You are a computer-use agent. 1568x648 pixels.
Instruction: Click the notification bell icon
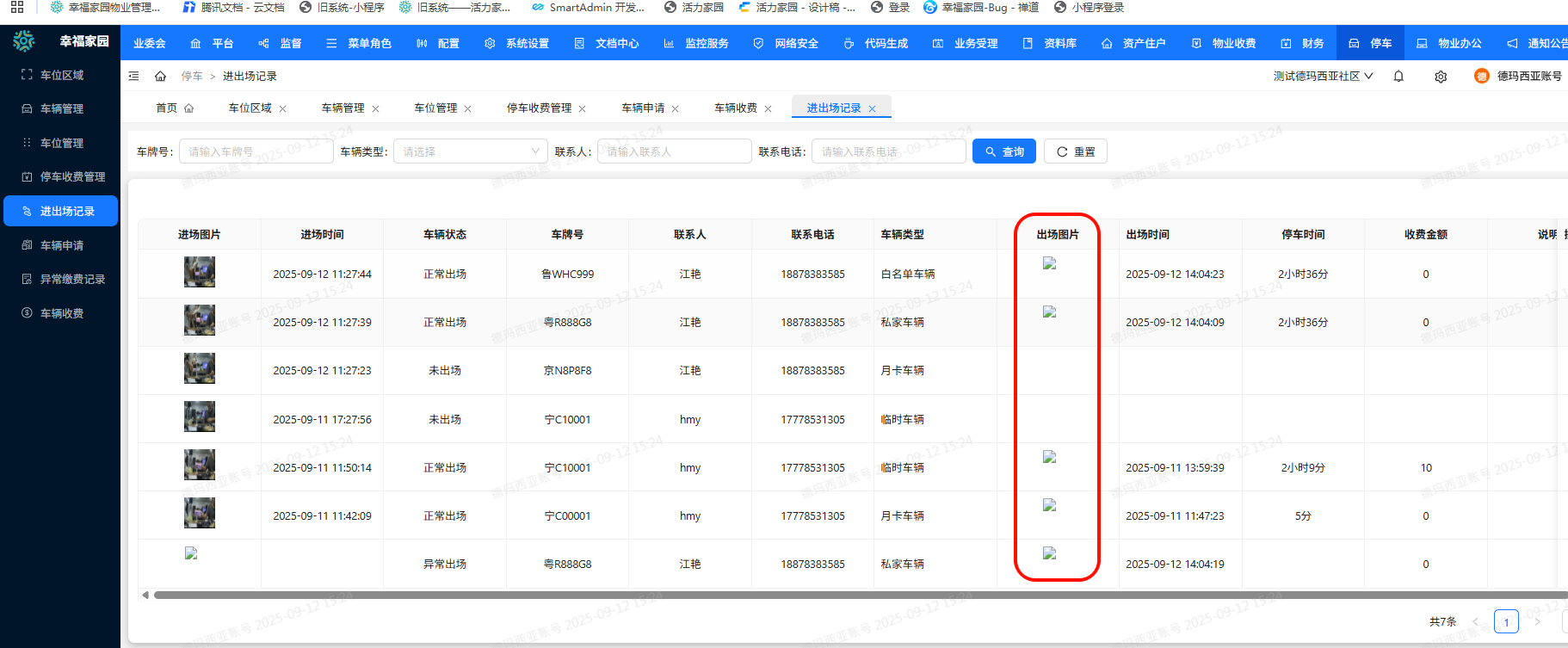(1398, 77)
